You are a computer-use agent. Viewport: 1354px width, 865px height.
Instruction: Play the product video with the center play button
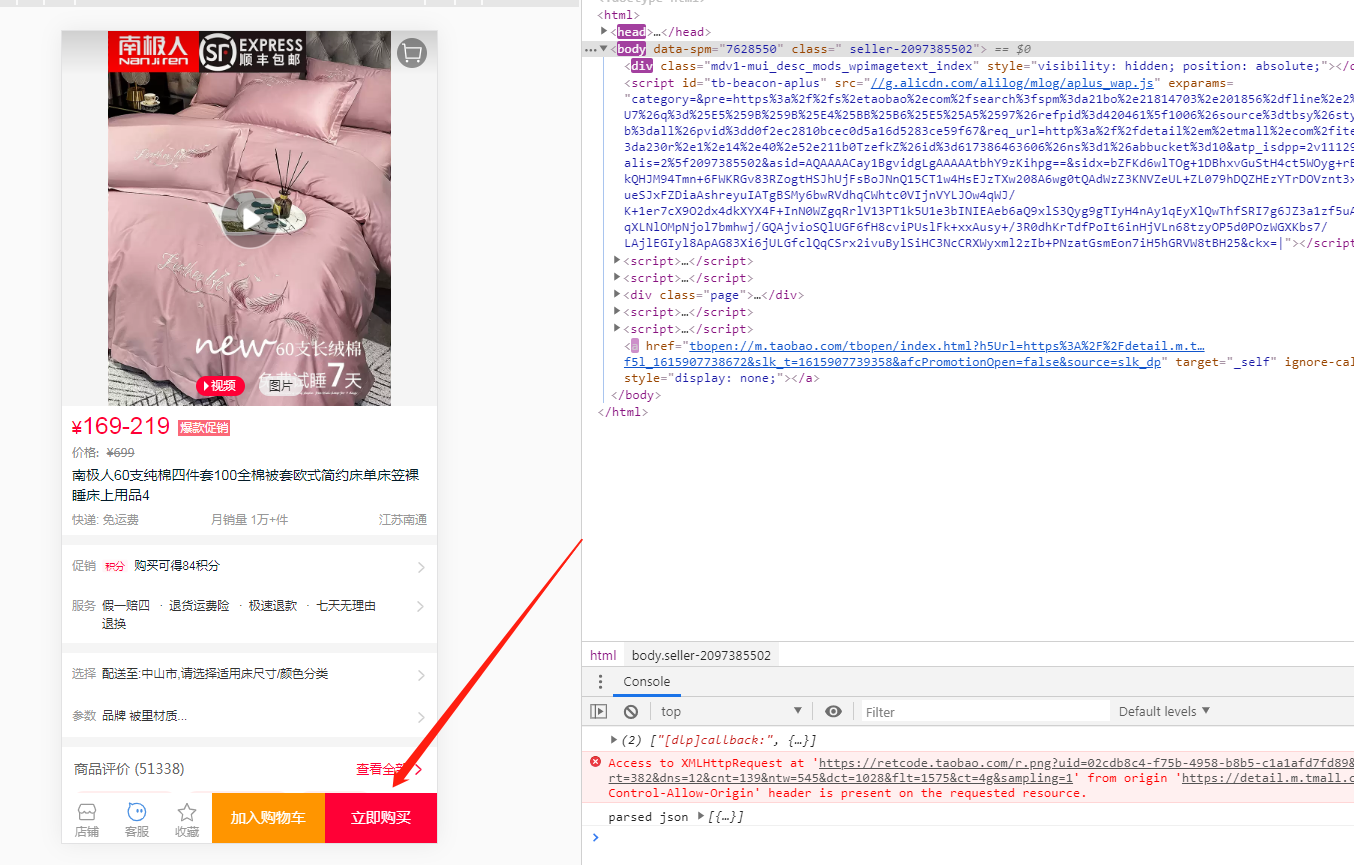coord(250,217)
